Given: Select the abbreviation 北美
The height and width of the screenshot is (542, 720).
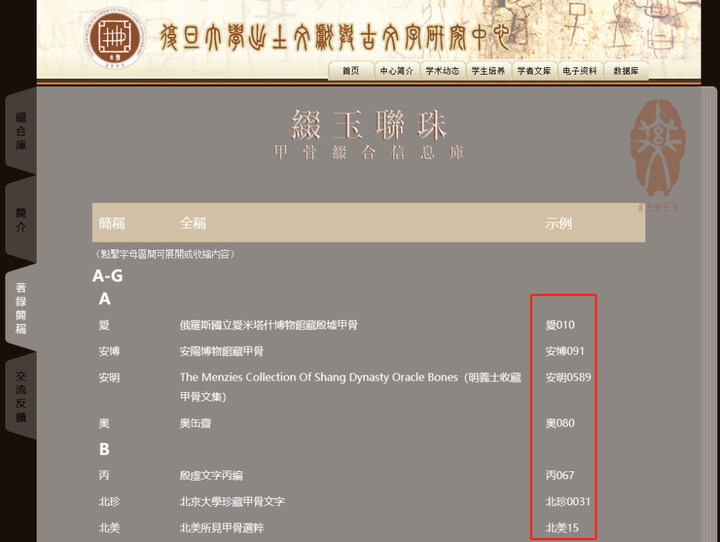Looking at the screenshot, I should point(109,528).
